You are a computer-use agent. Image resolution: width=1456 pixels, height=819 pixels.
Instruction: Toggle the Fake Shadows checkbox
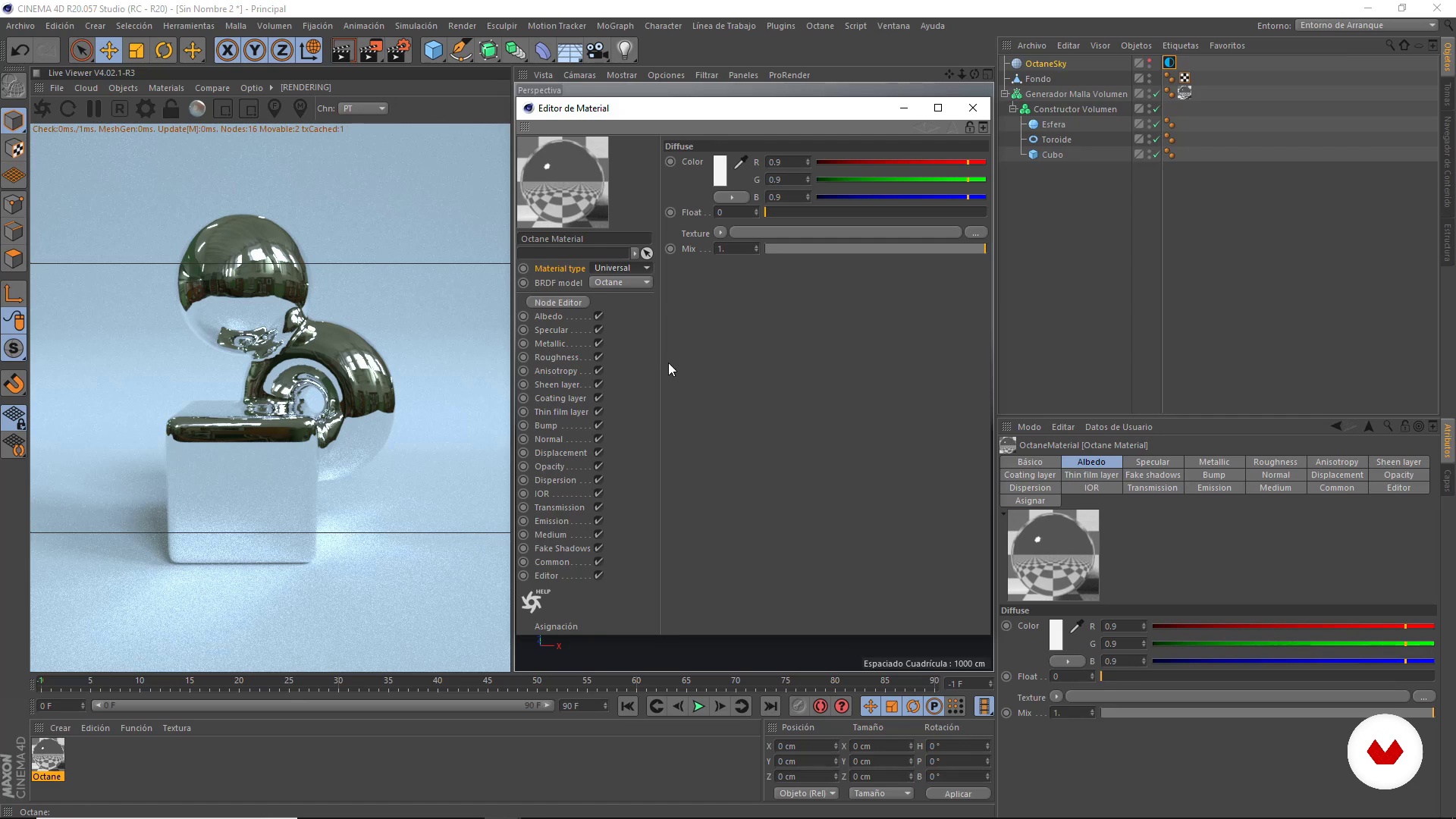[598, 548]
